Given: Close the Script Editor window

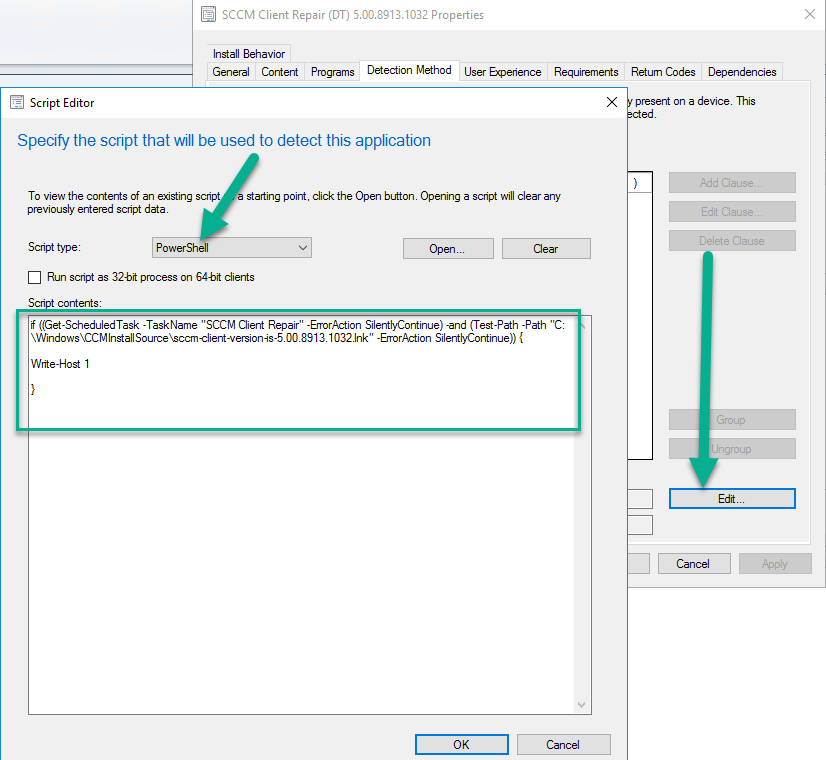Looking at the screenshot, I should pyautogui.click(x=612, y=102).
